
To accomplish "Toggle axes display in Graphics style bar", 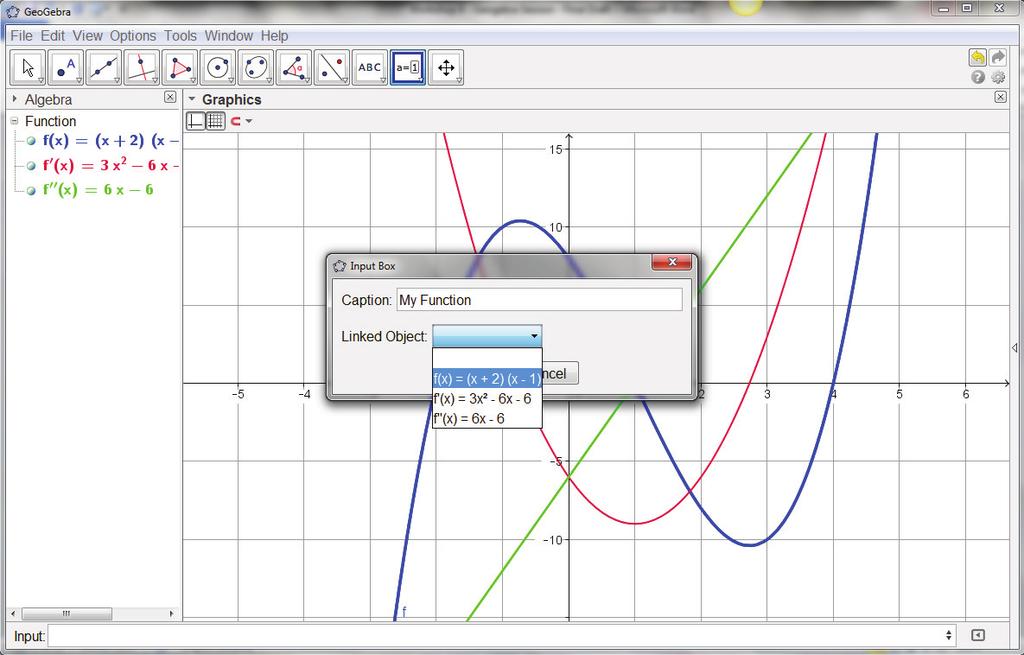I will pyautogui.click(x=195, y=121).
